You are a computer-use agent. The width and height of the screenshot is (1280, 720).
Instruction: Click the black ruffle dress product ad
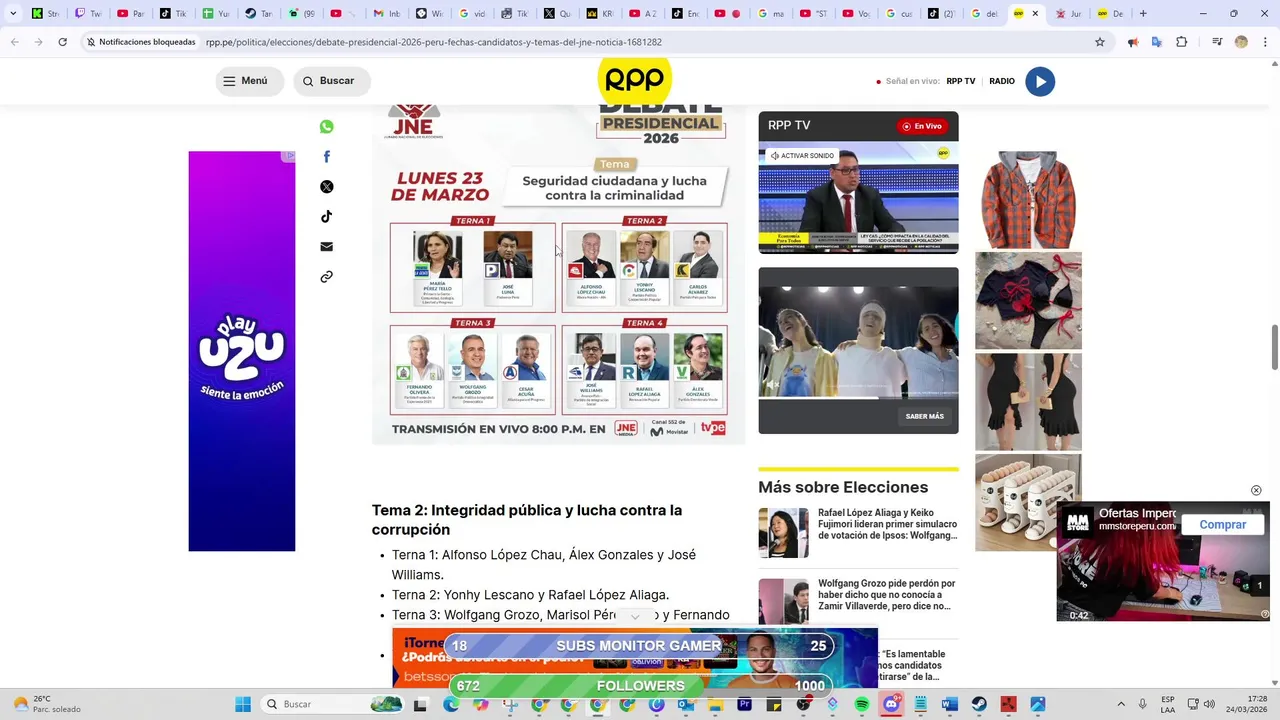pos(1028,401)
